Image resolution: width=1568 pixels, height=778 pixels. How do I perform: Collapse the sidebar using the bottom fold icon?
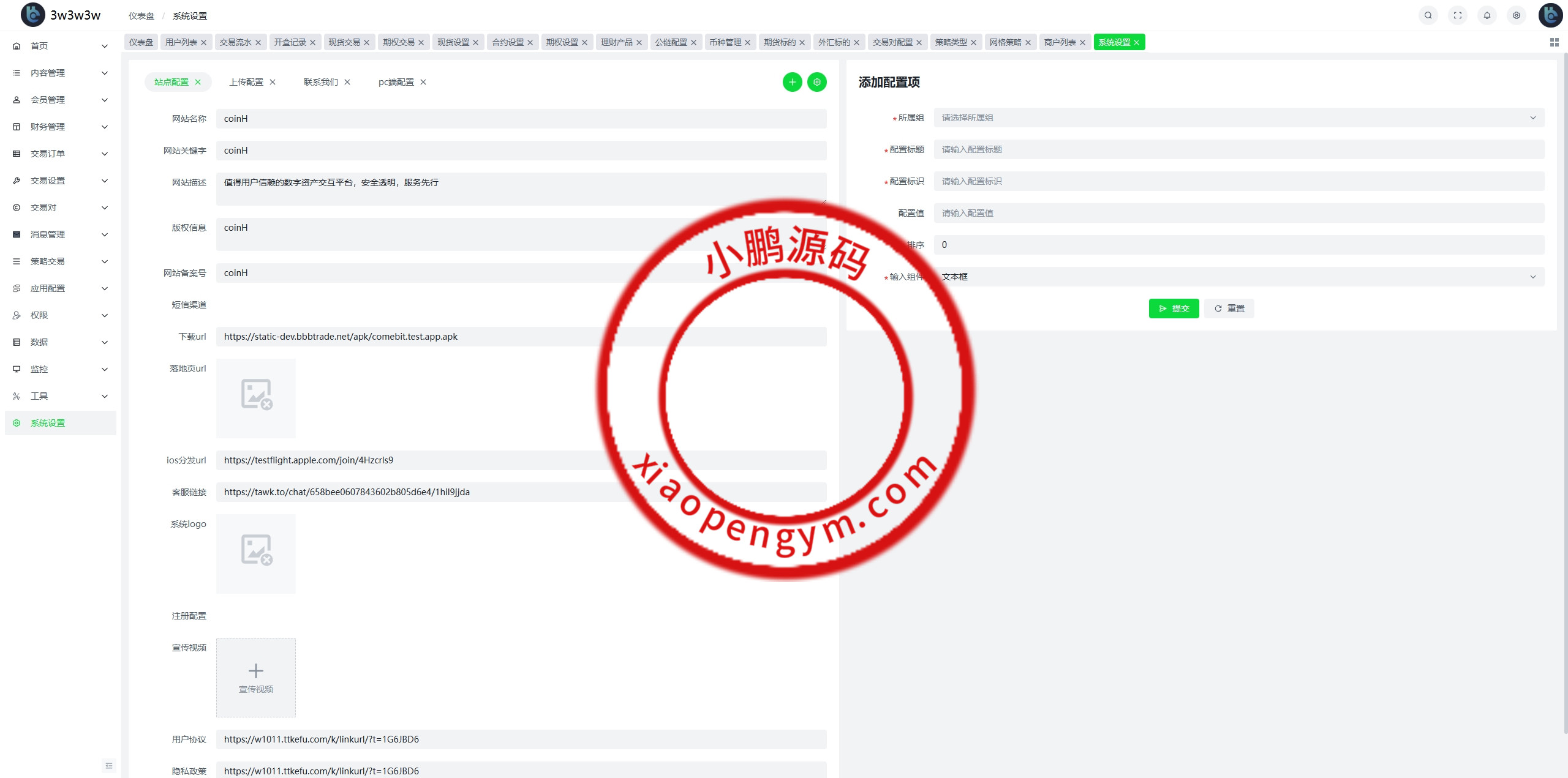point(109,765)
